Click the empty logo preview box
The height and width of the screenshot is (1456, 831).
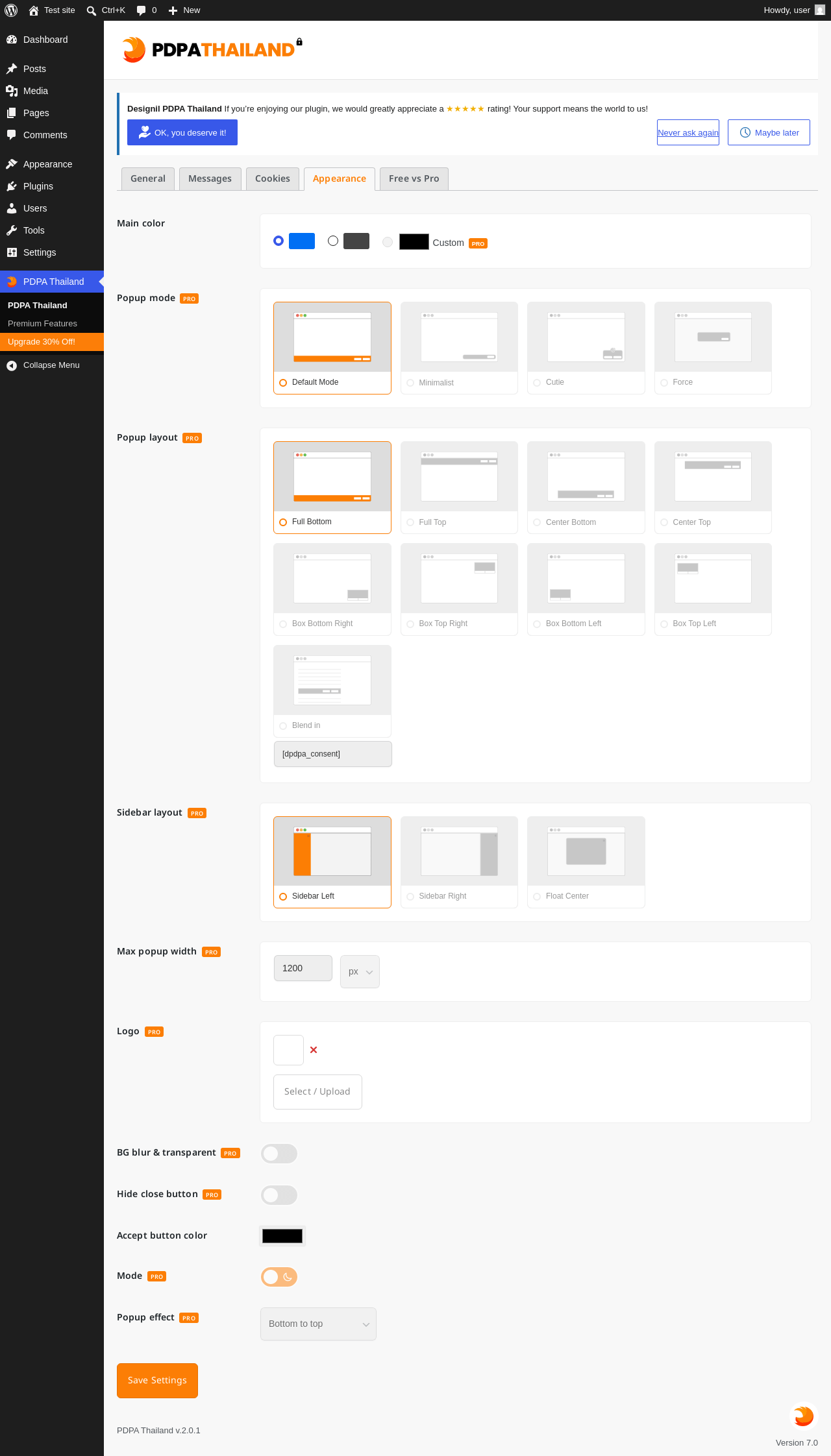(x=289, y=1050)
